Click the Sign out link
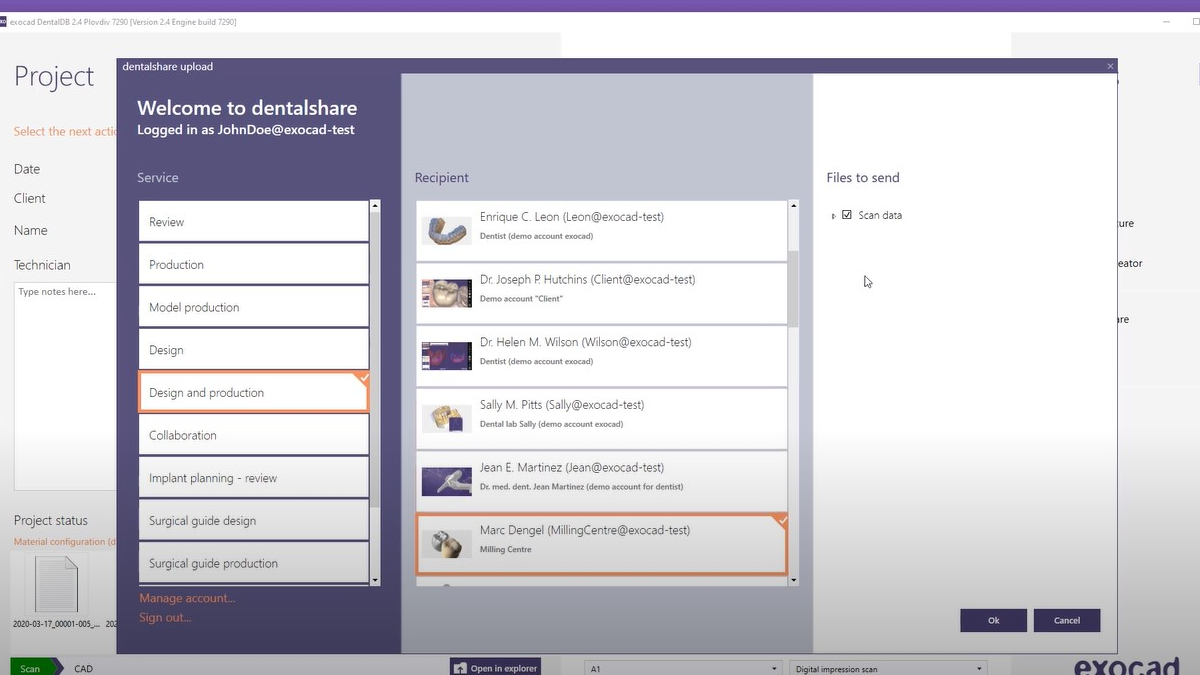Viewport: 1200px width, 675px height. click(x=165, y=617)
